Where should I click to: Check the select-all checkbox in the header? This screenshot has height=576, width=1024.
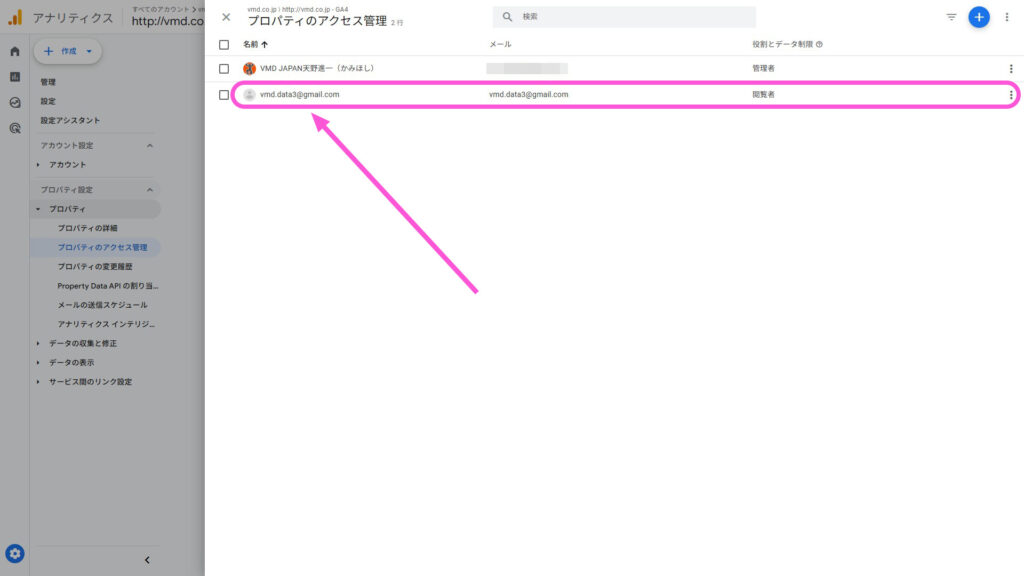[x=225, y=44]
